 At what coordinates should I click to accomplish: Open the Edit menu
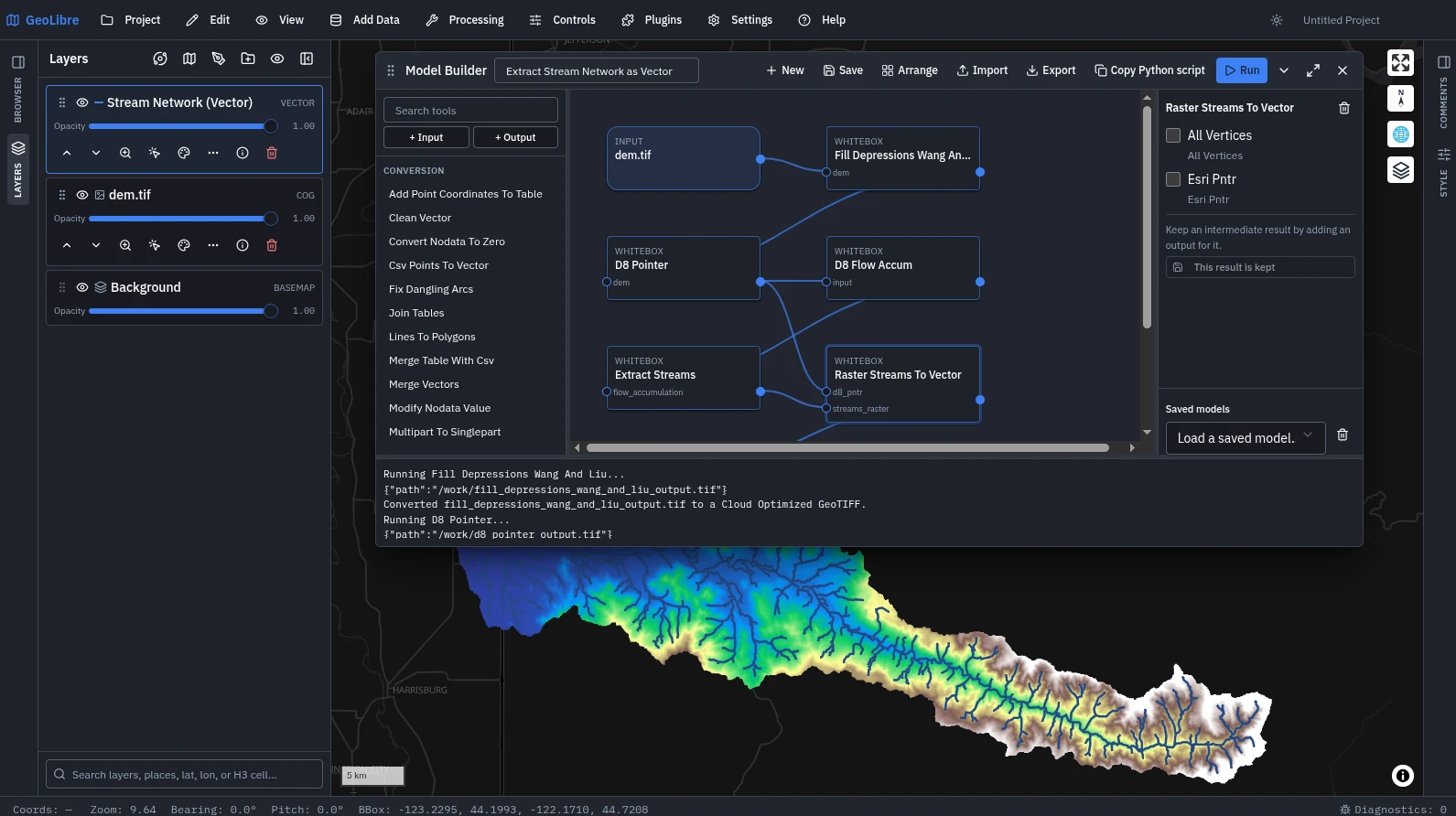pos(208,20)
